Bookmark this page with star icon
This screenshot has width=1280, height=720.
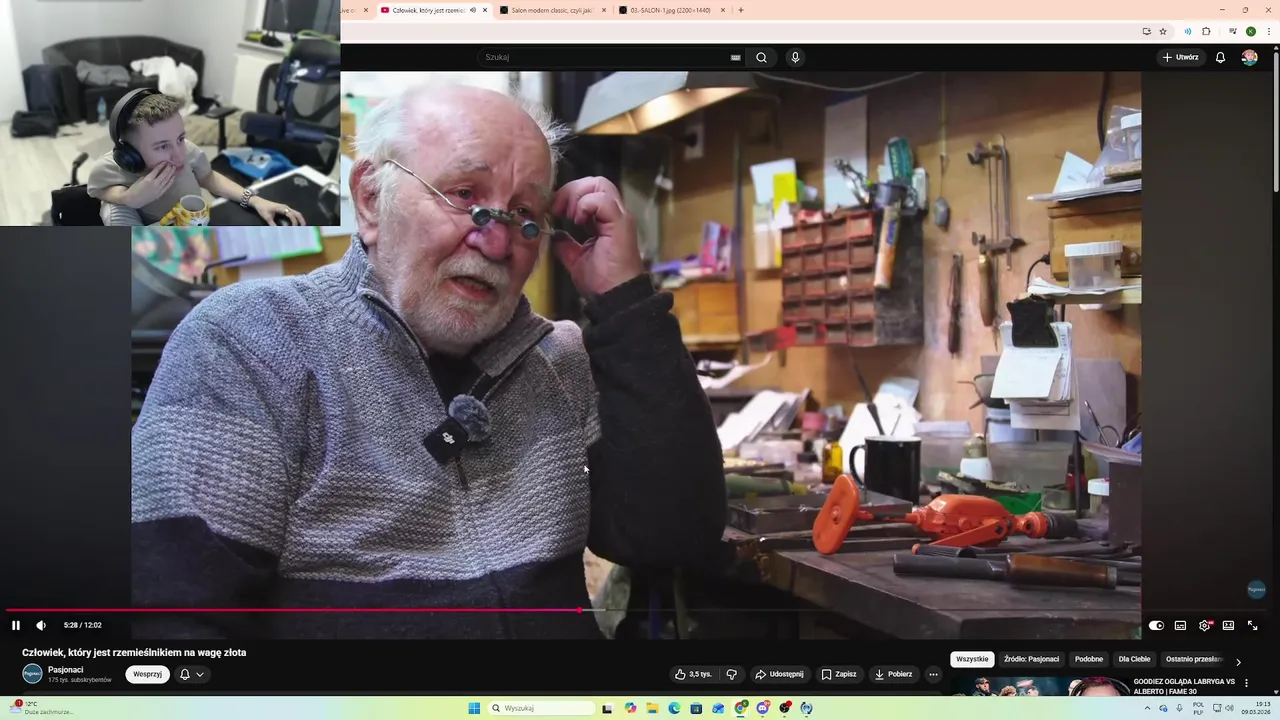point(1163,31)
